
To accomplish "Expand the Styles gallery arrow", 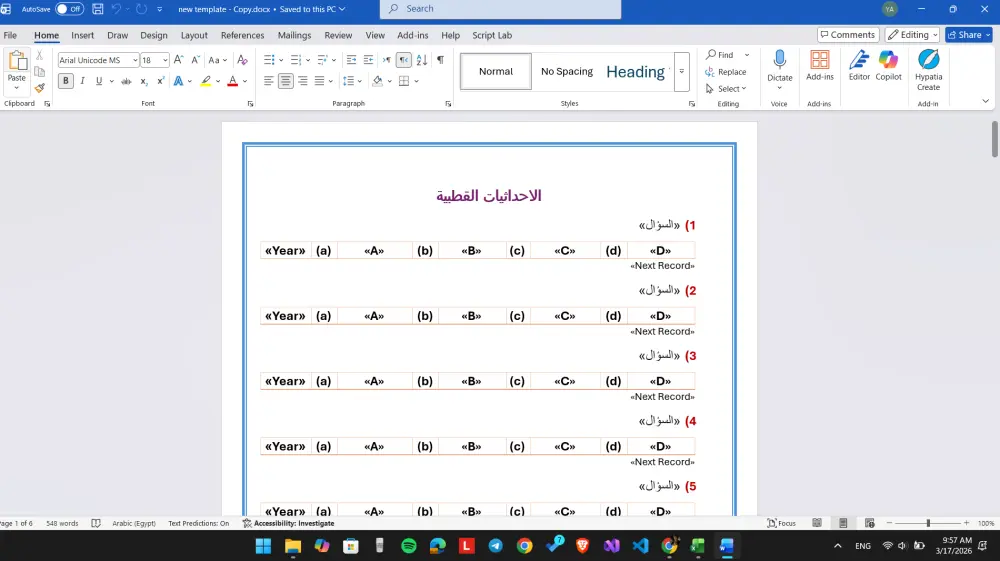I will [x=682, y=71].
